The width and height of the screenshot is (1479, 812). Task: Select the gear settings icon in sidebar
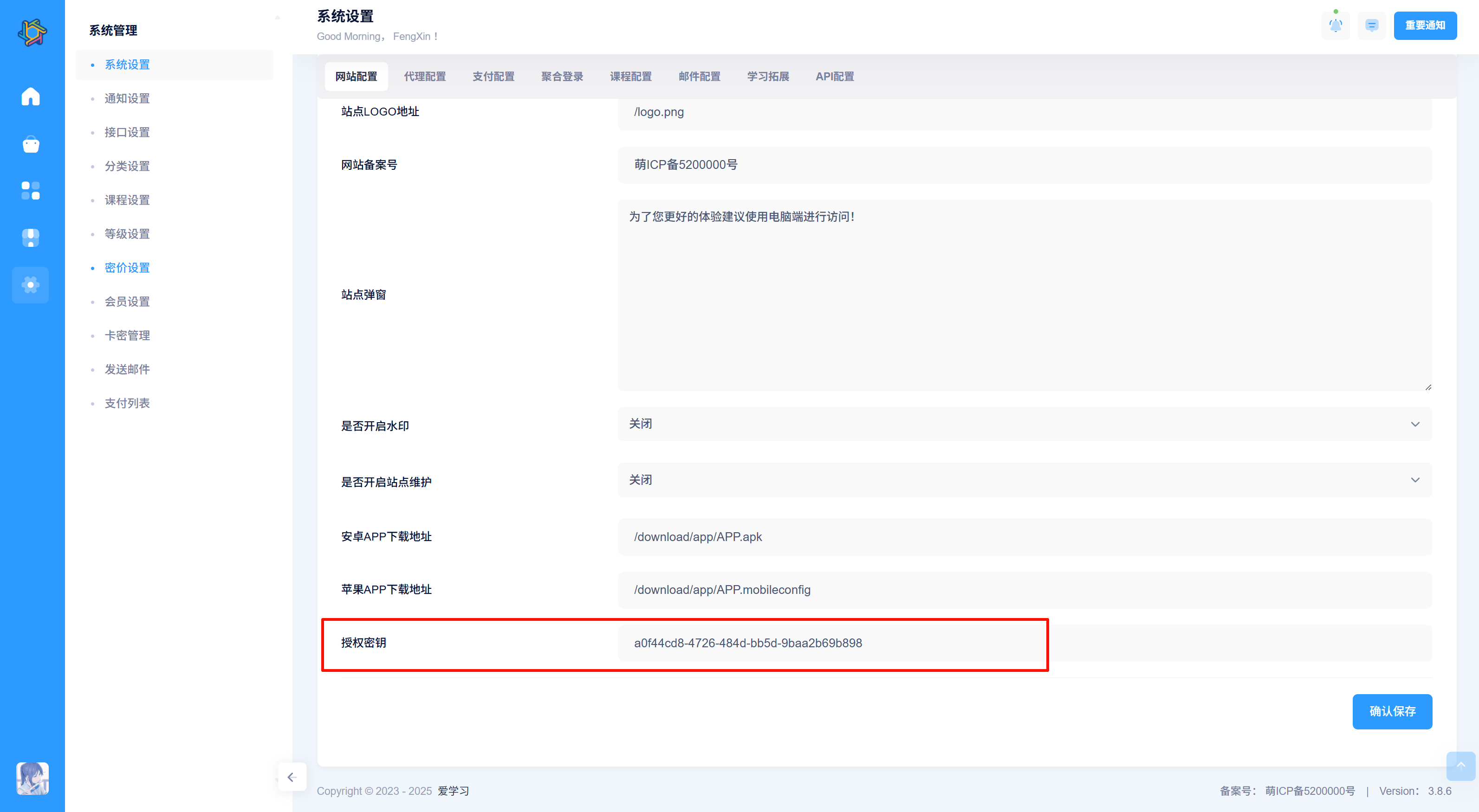[31, 284]
